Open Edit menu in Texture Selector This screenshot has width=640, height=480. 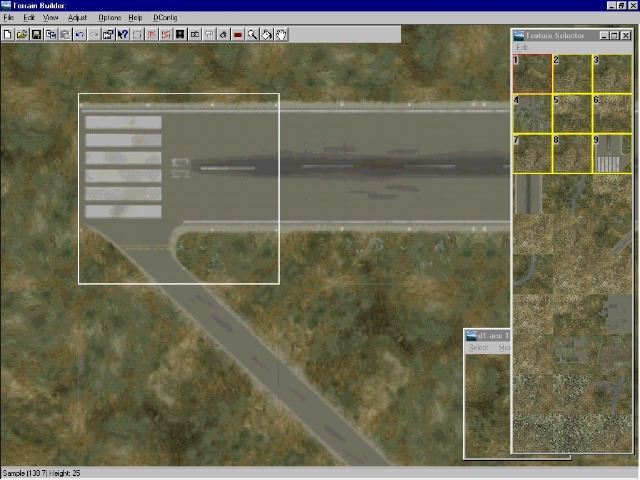(x=521, y=48)
